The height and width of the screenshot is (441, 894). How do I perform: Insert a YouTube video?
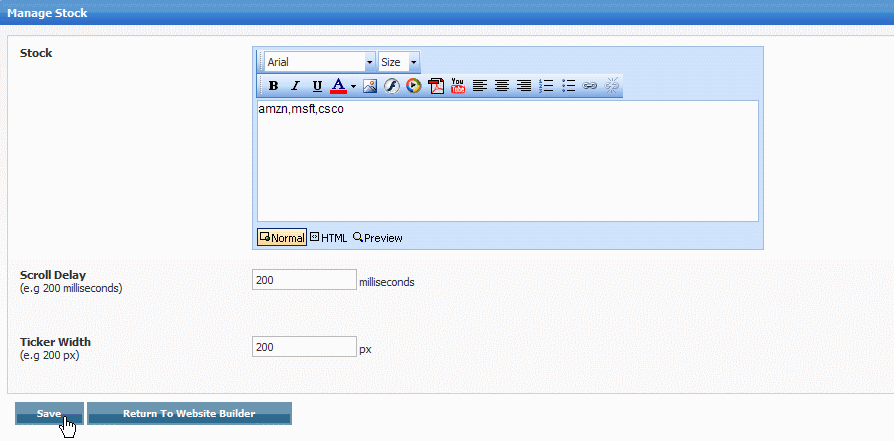pyautogui.click(x=458, y=86)
